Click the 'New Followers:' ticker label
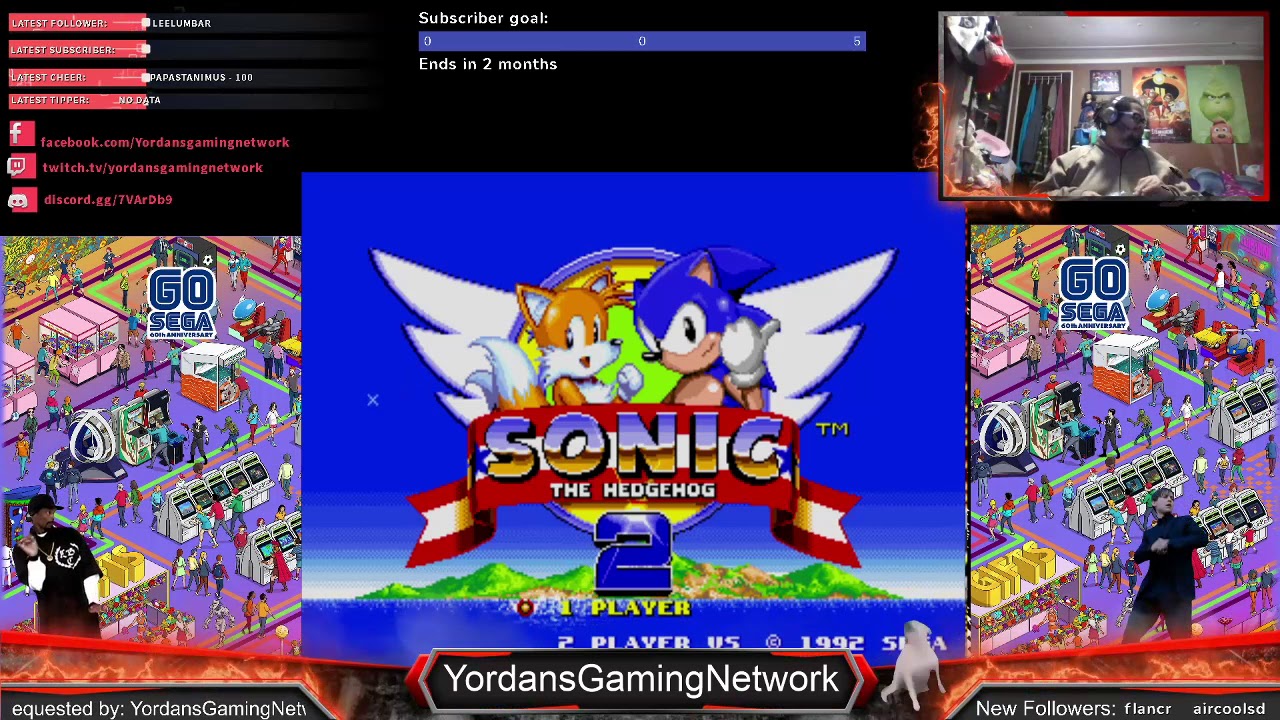Viewport: 1280px width, 720px height. pyautogui.click(x=1045, y=709)
